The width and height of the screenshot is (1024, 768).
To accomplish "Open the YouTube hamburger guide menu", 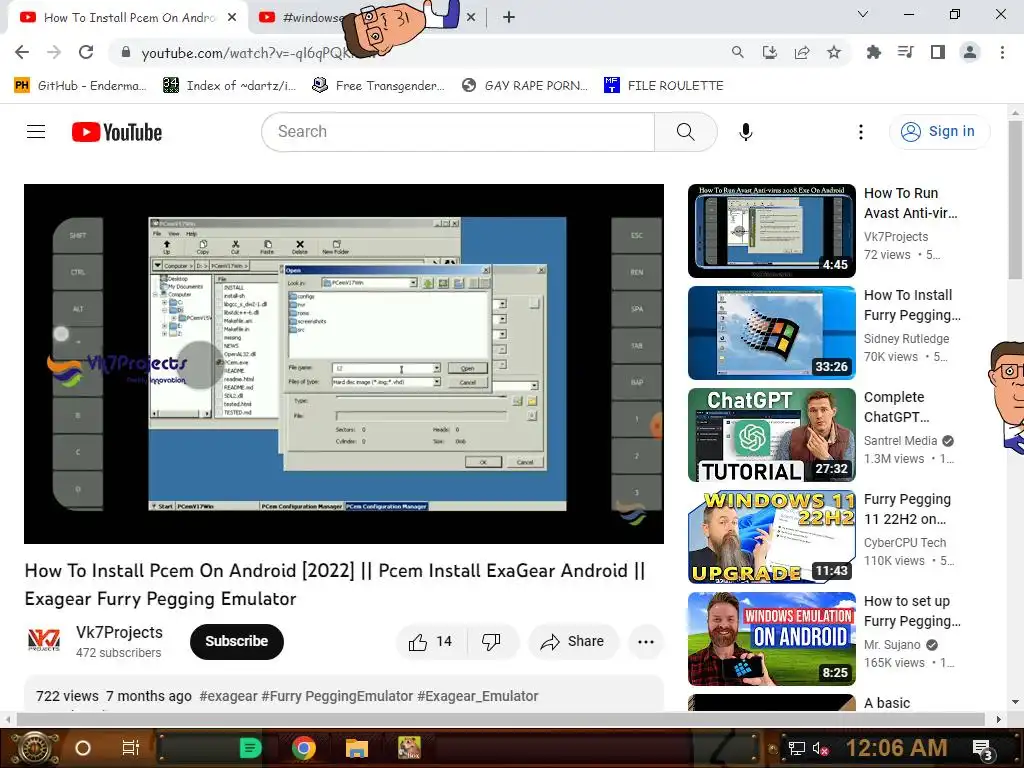I will click(x=36, y=132).
